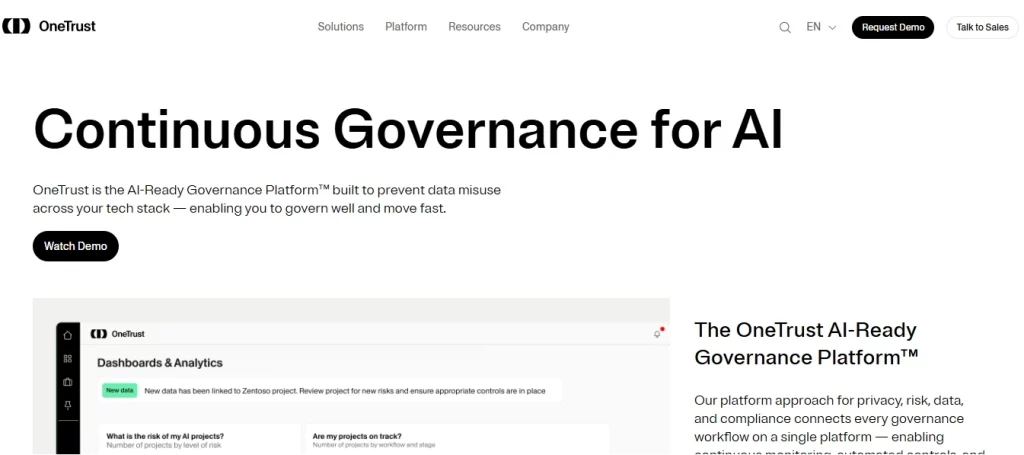Open the Resources menu

pos(474,27)
